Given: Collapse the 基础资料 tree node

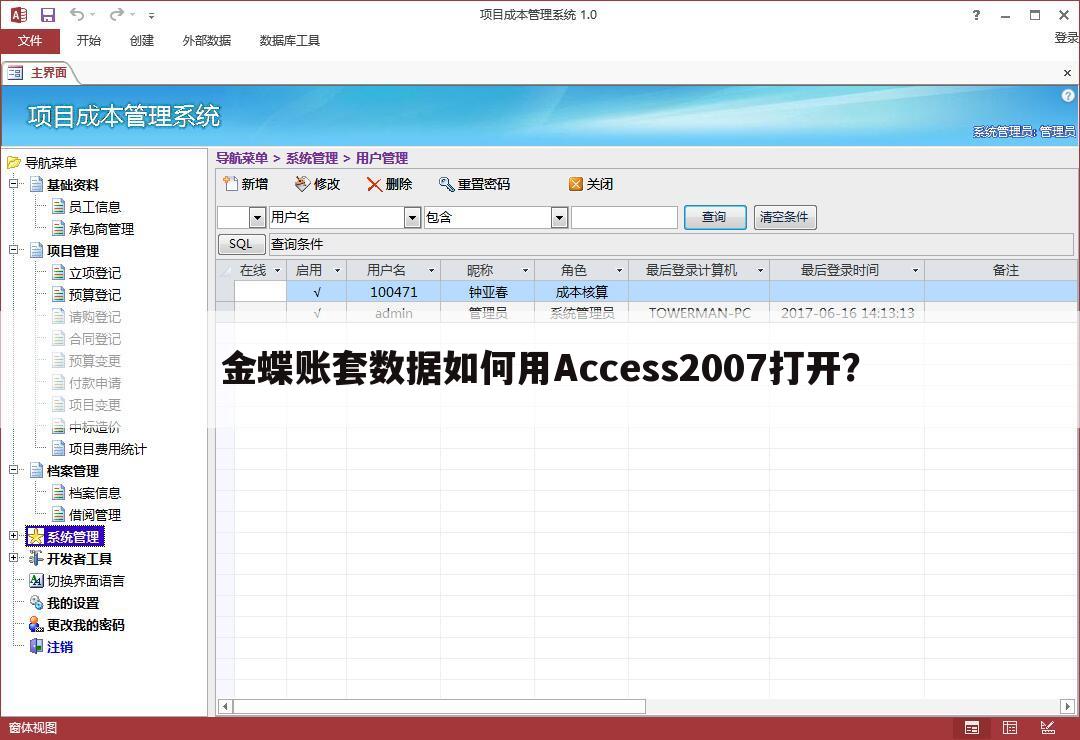Looking at the screenshot, I should coord(14,184).
